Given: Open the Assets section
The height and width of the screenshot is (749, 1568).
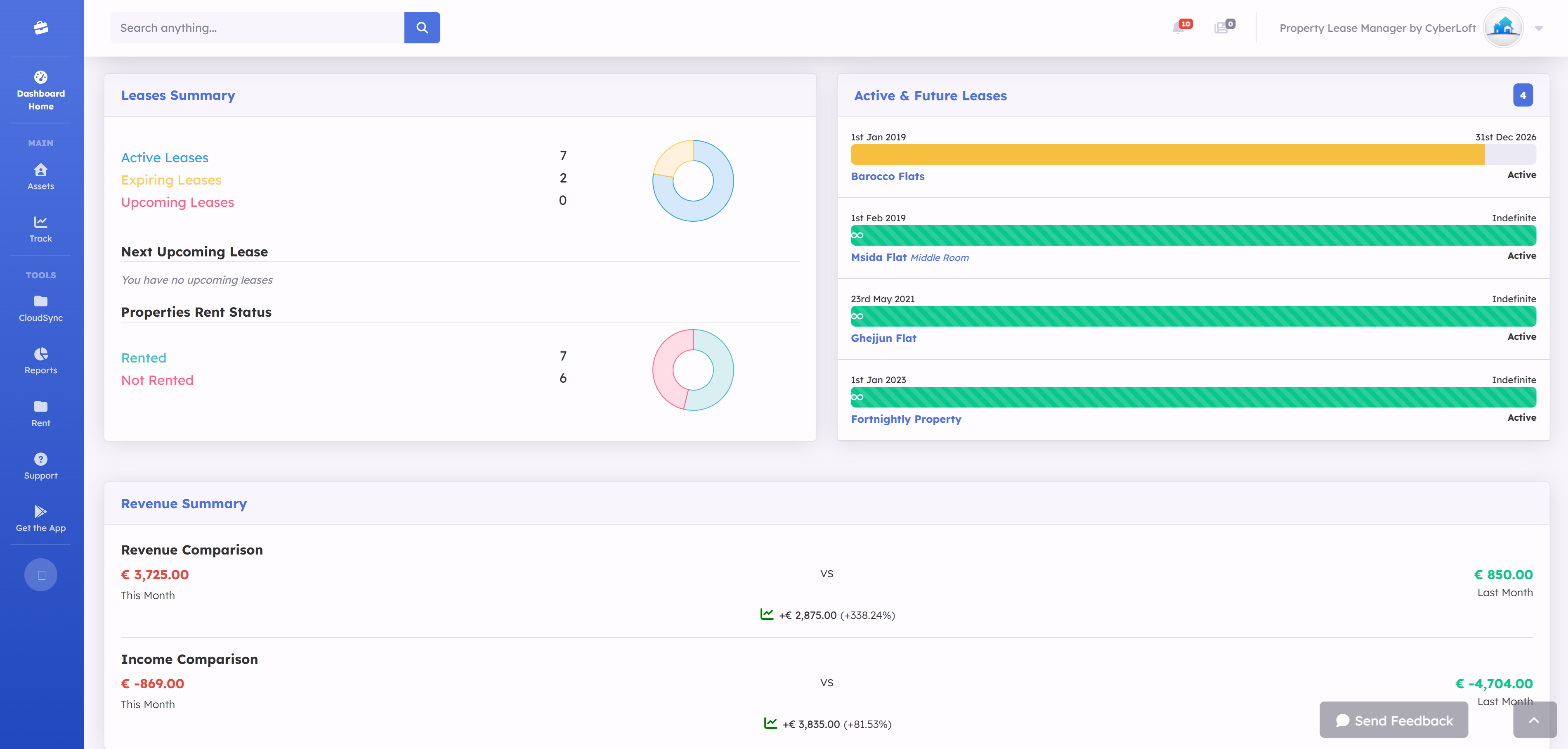Looking at the screenshot, I should tap(41, 177).
